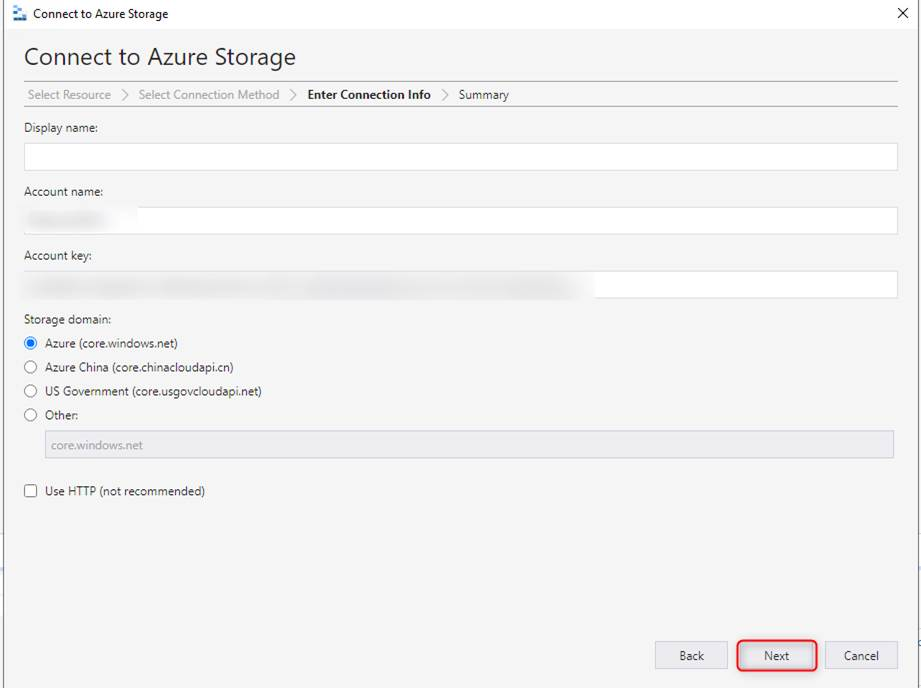Choose the Azure China storage domain
921x688 pixels.
(x=31, y=367)
